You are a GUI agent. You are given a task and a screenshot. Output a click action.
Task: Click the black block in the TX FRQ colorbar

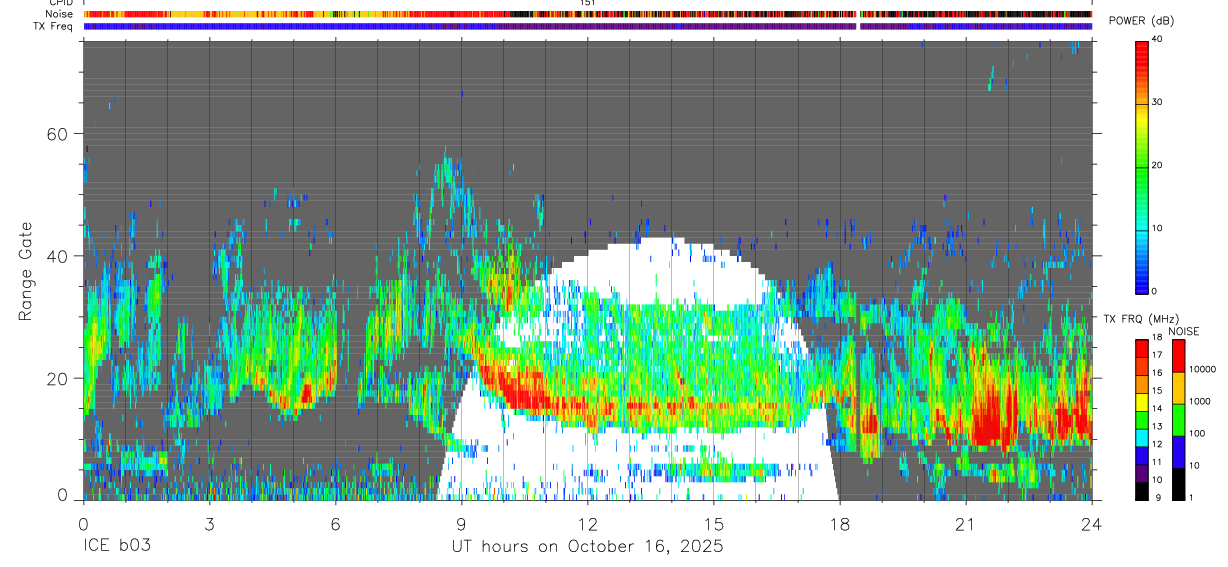pyautogui.click(x=1141, y=489)
